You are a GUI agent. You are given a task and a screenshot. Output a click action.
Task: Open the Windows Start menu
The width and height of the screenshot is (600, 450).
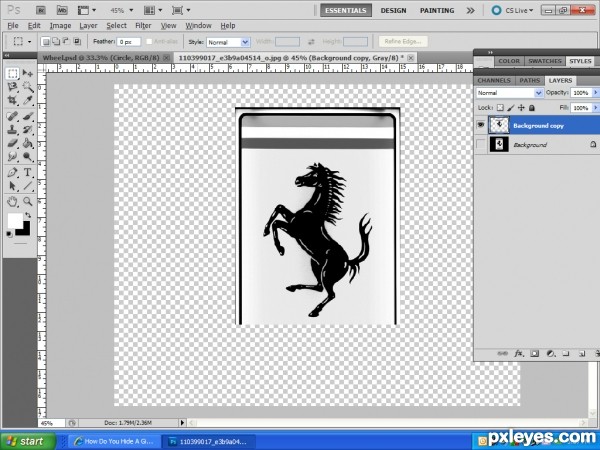click(28, 441)
